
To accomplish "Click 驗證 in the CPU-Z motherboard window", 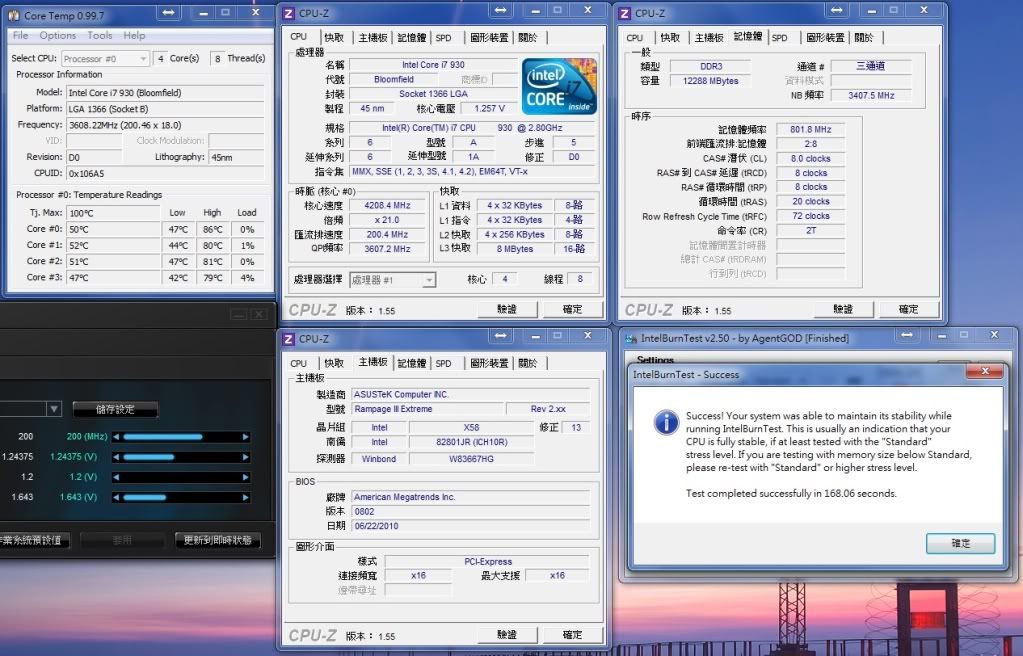I will point(507,634).
